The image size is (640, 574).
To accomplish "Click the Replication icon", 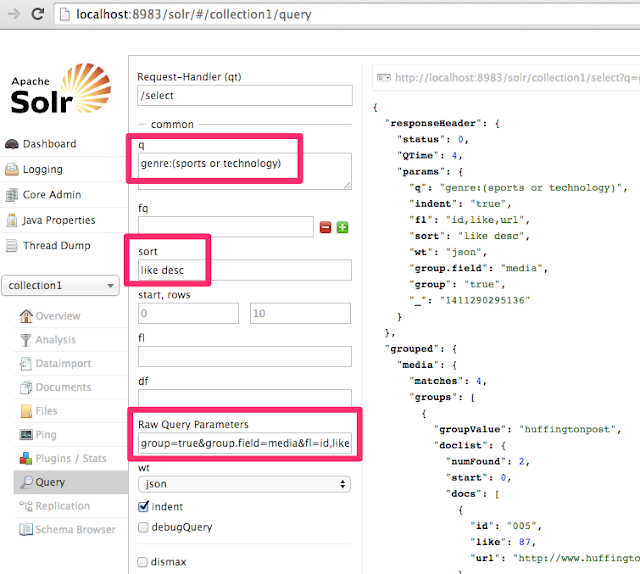I will pos(26,506).
